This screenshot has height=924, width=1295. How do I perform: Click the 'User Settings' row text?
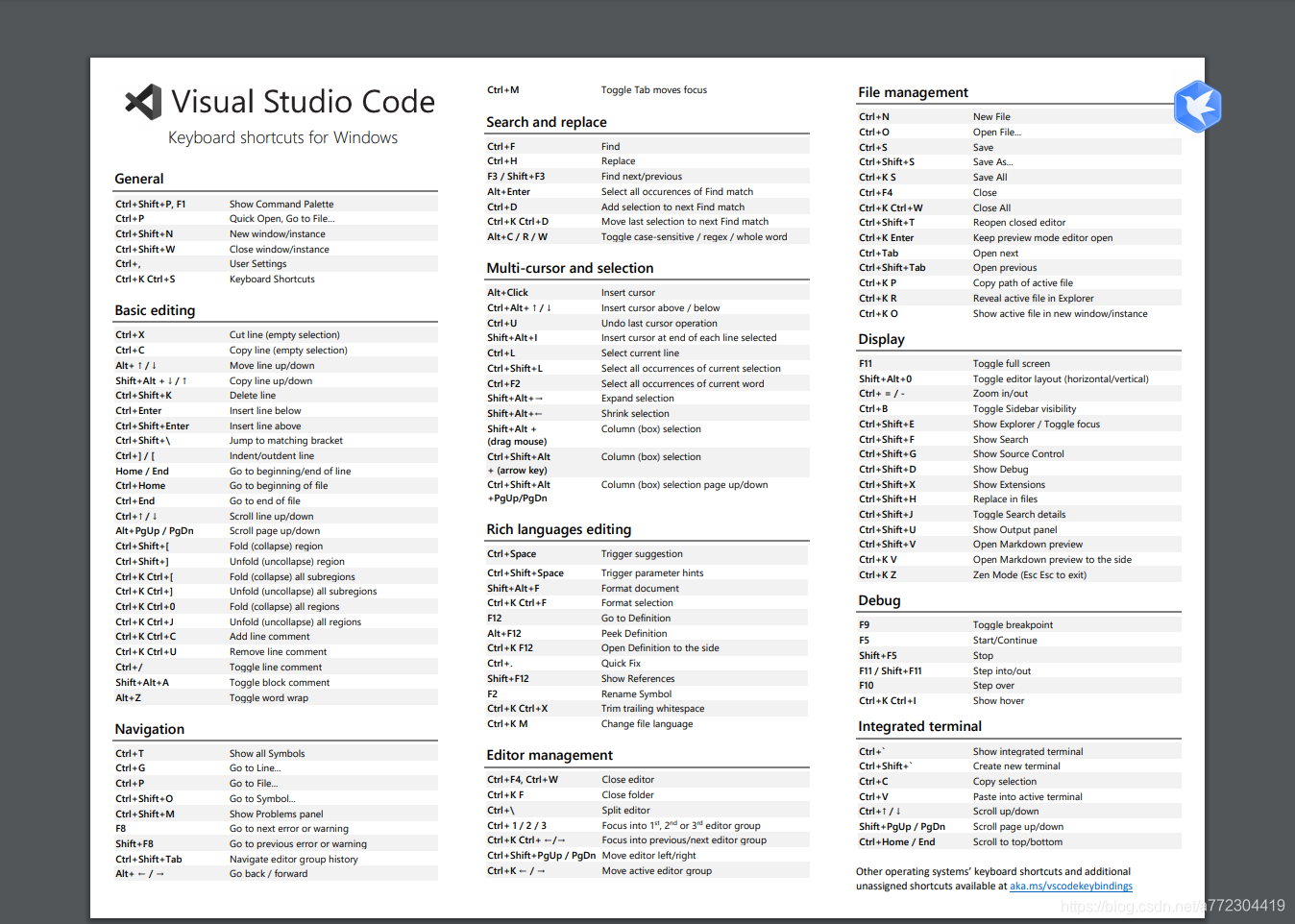(x=257, y=264)
